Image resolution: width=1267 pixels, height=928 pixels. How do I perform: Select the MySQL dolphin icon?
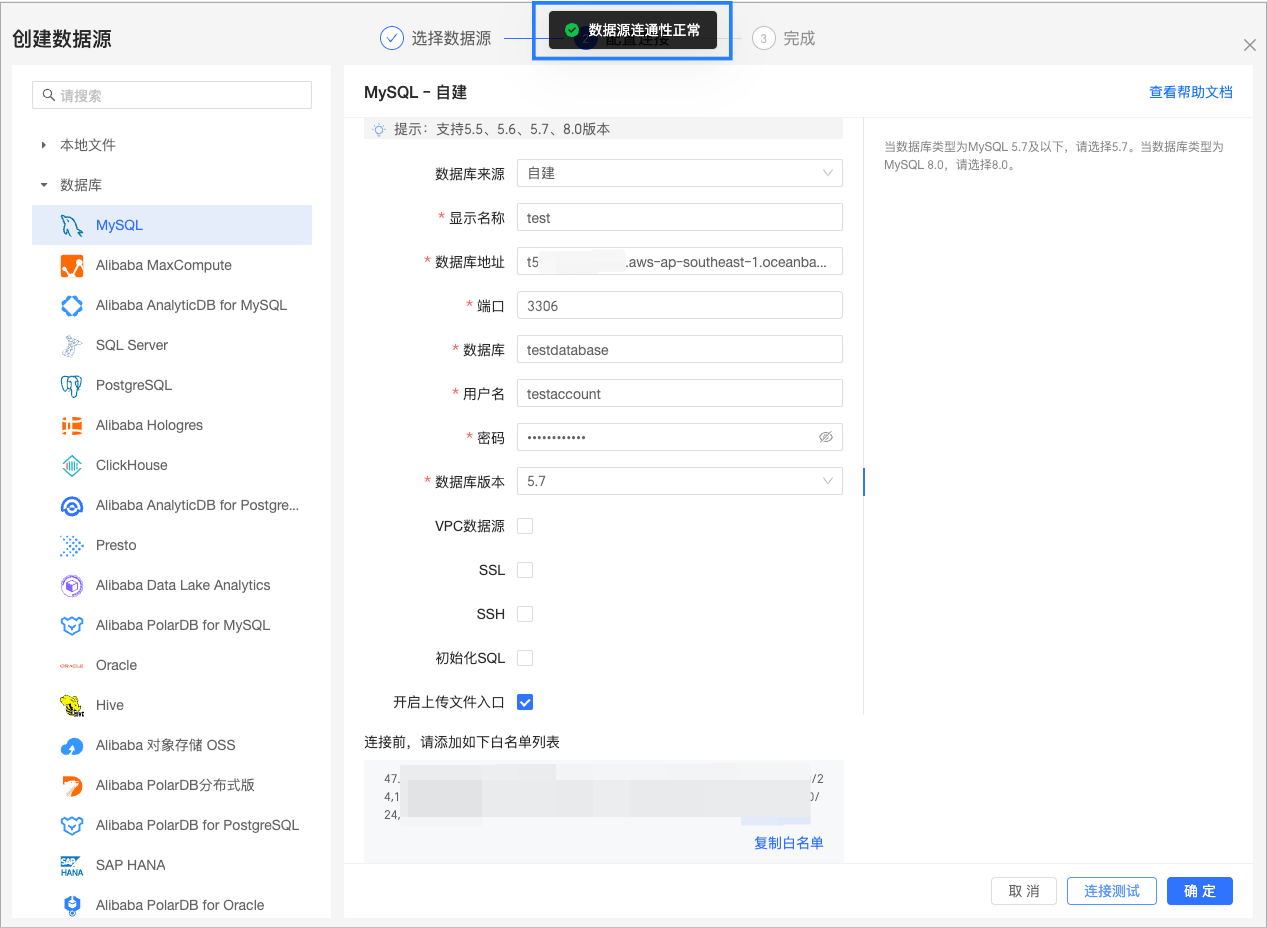(x=71, y=225)
